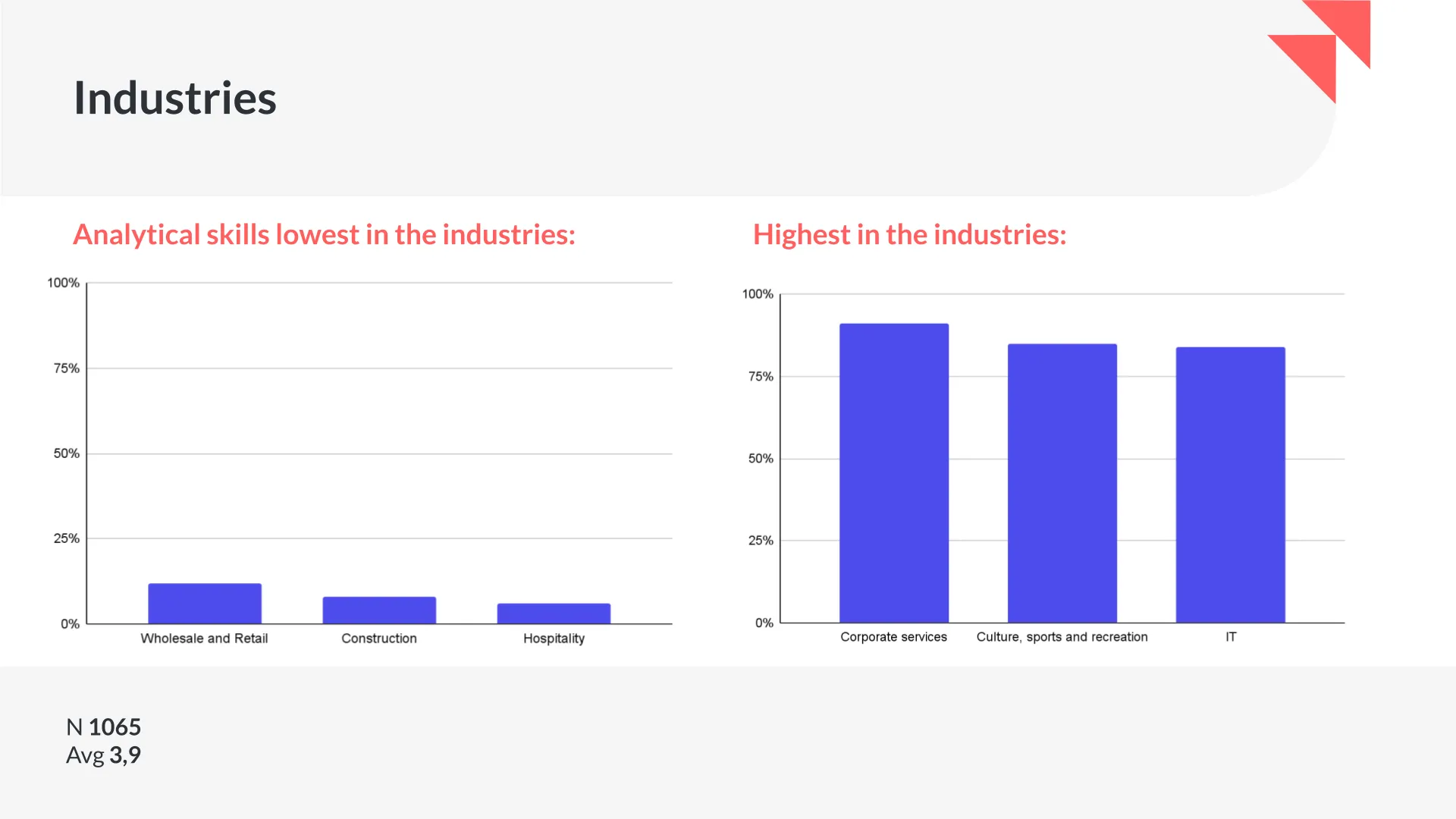Click the 0% tick label on the lowest-industries chart
Viewport: 1456px width, 819px height.
click(70, 624)
